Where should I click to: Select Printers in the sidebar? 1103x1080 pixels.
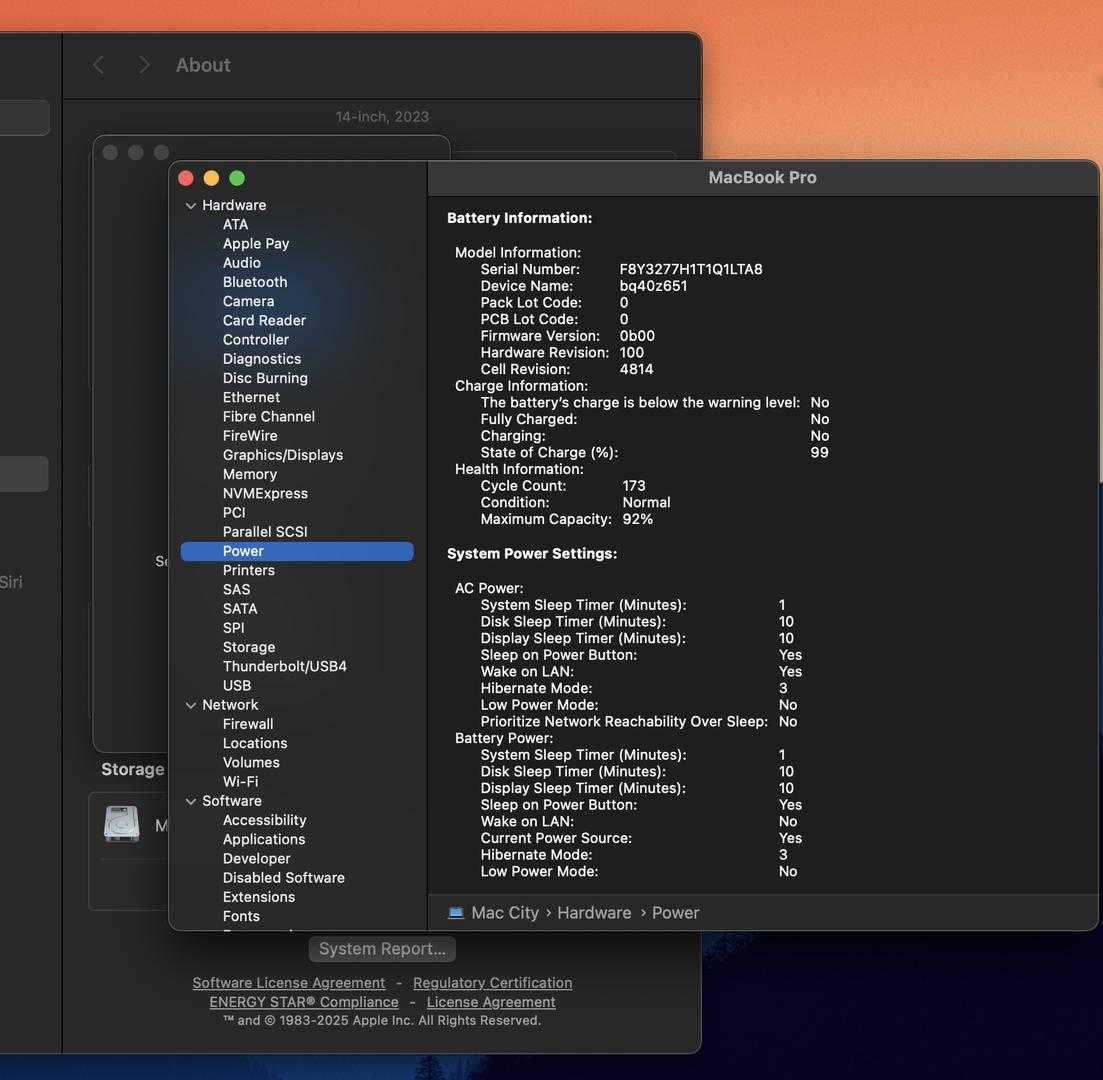[248, 571]
